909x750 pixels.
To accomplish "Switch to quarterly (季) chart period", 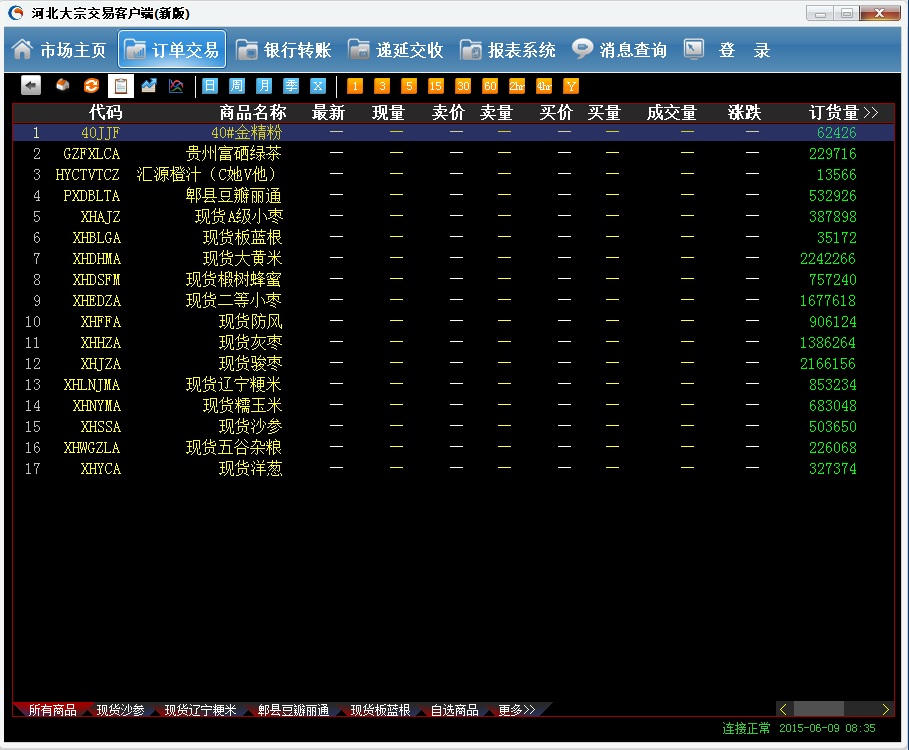I will [291, 86].
